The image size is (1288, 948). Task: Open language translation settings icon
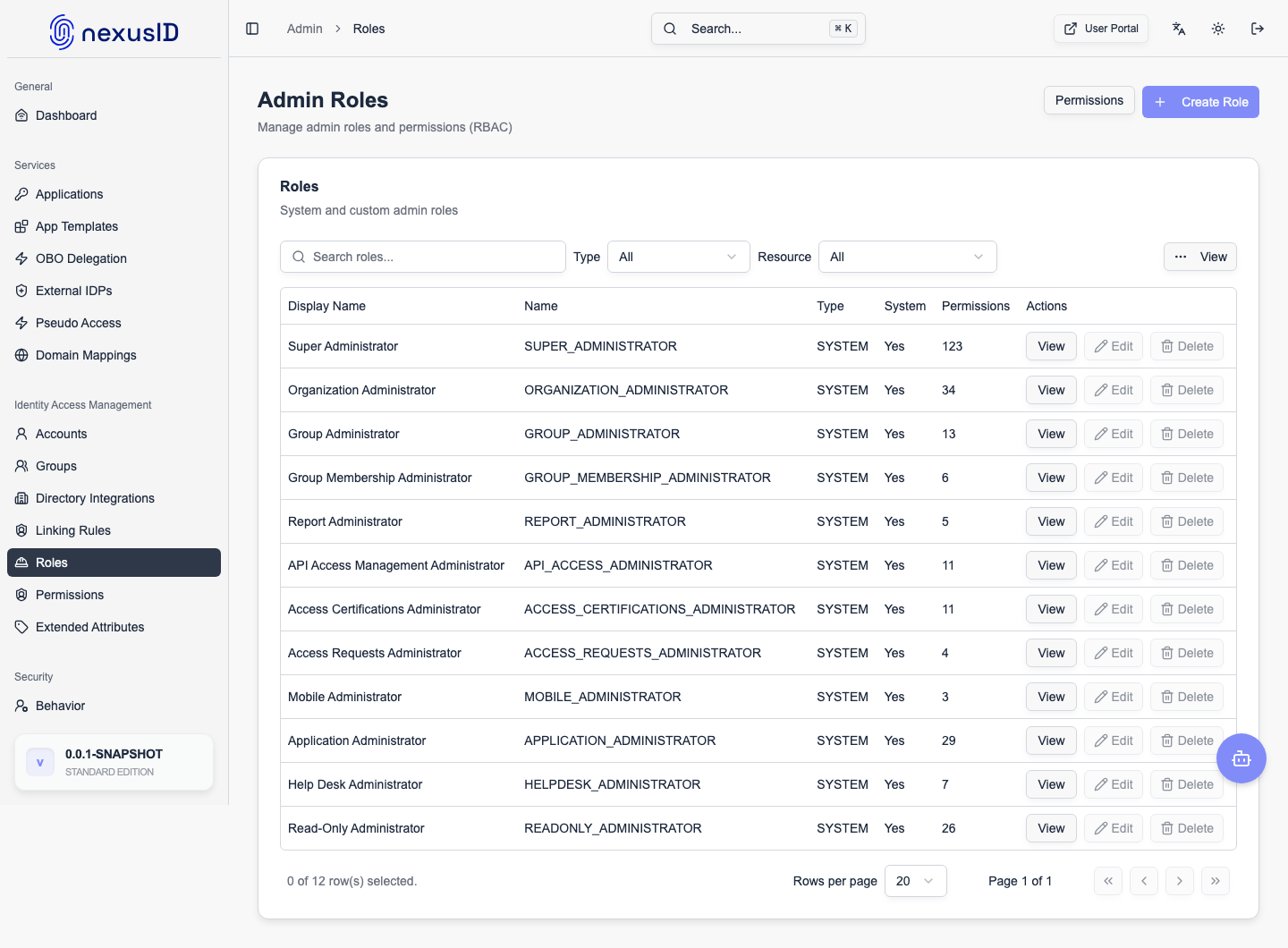tap(1179, 29)
